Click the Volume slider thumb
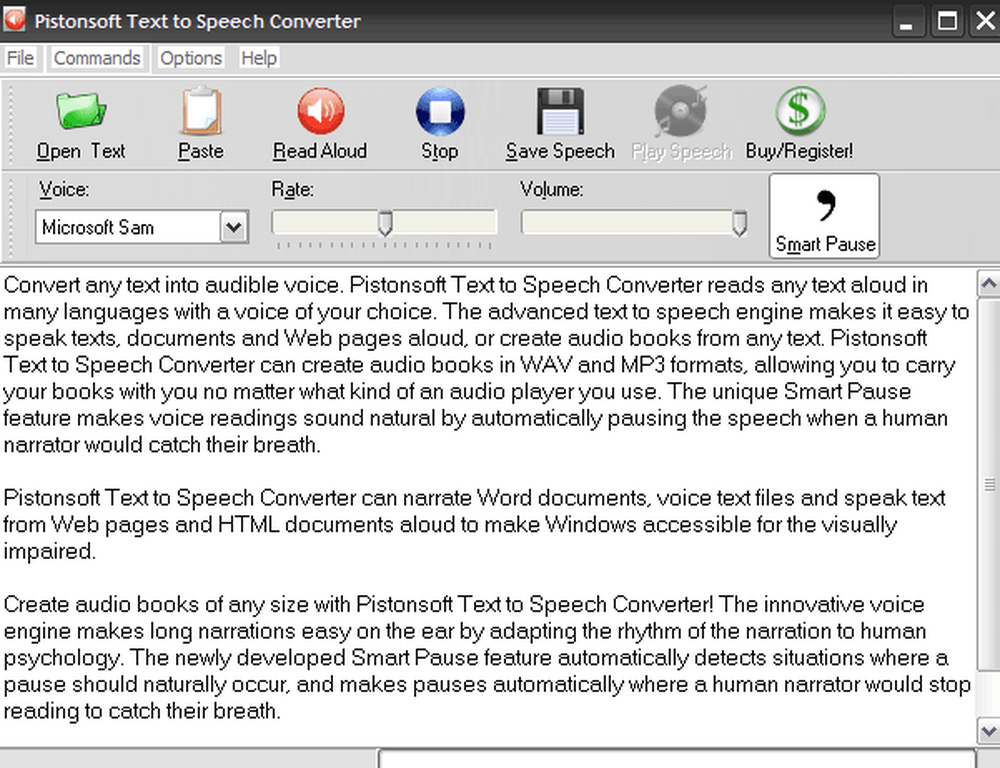This screenshot has width=1000, height=768. click(x=739, y=223)
